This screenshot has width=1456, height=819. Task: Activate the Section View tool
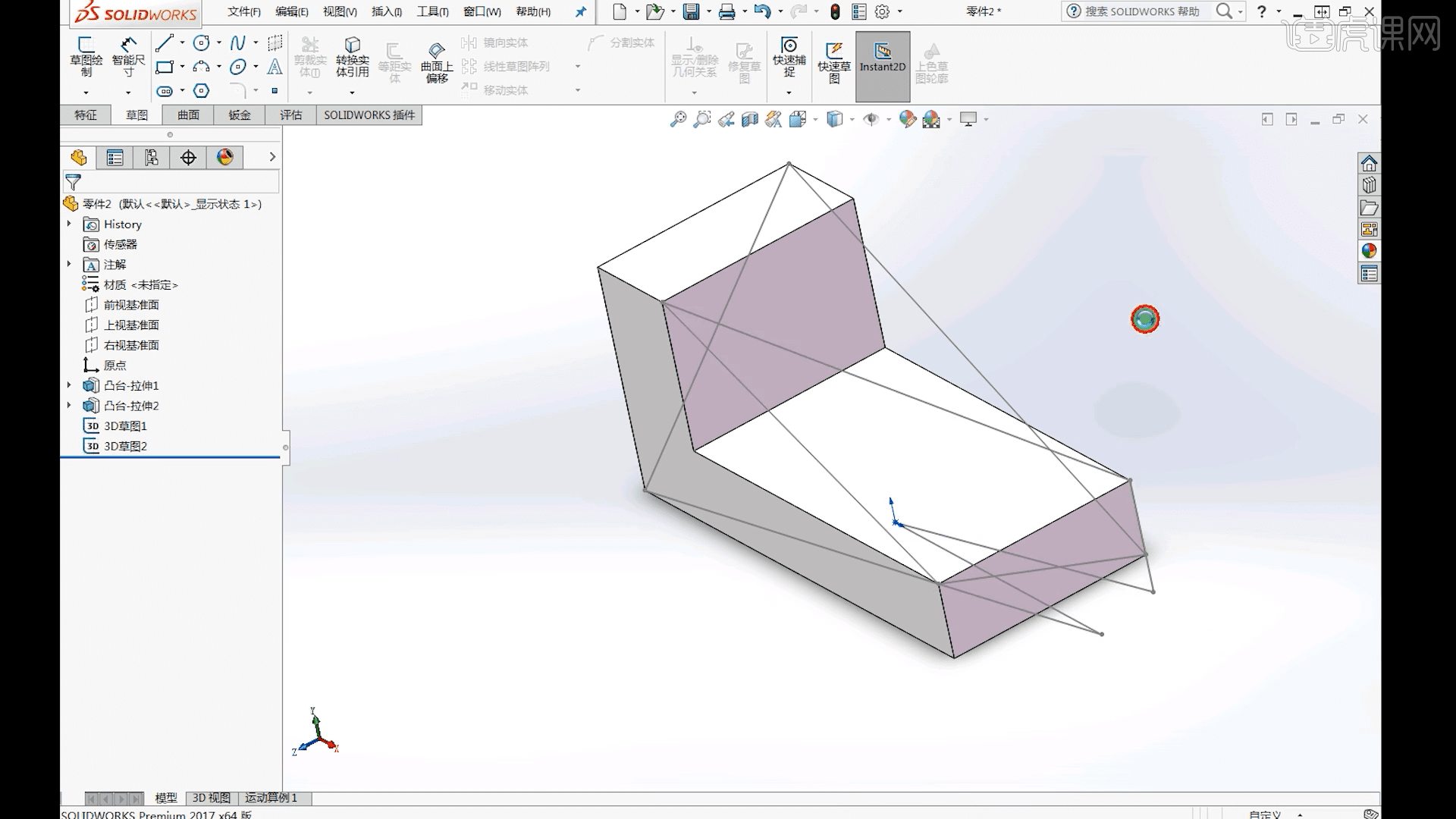751,120
